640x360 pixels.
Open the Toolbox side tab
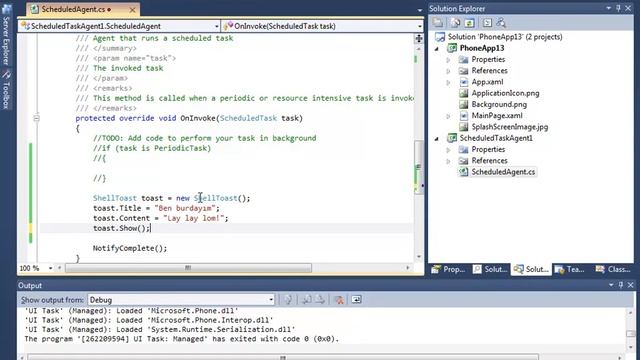click(x=6, y=90)
